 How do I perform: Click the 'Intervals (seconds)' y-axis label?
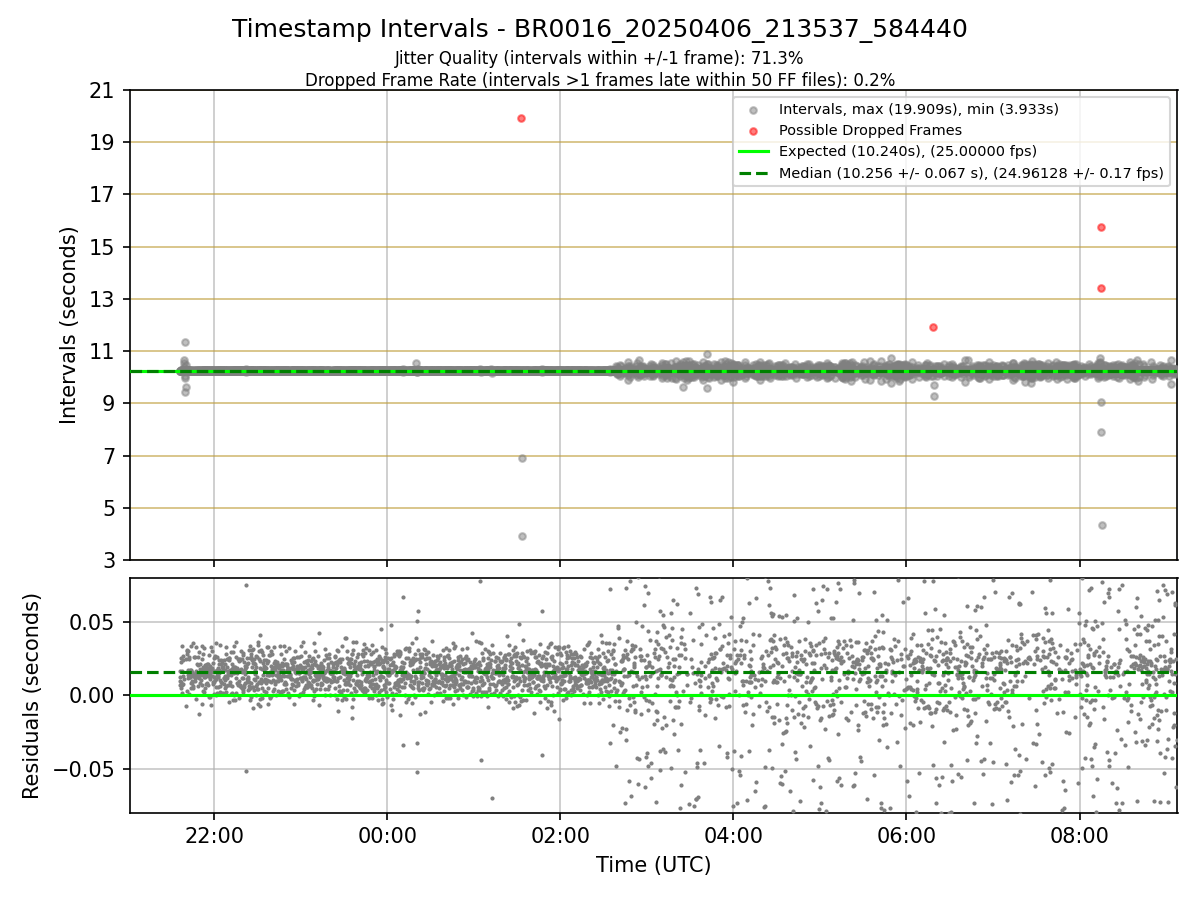(69, 325)
